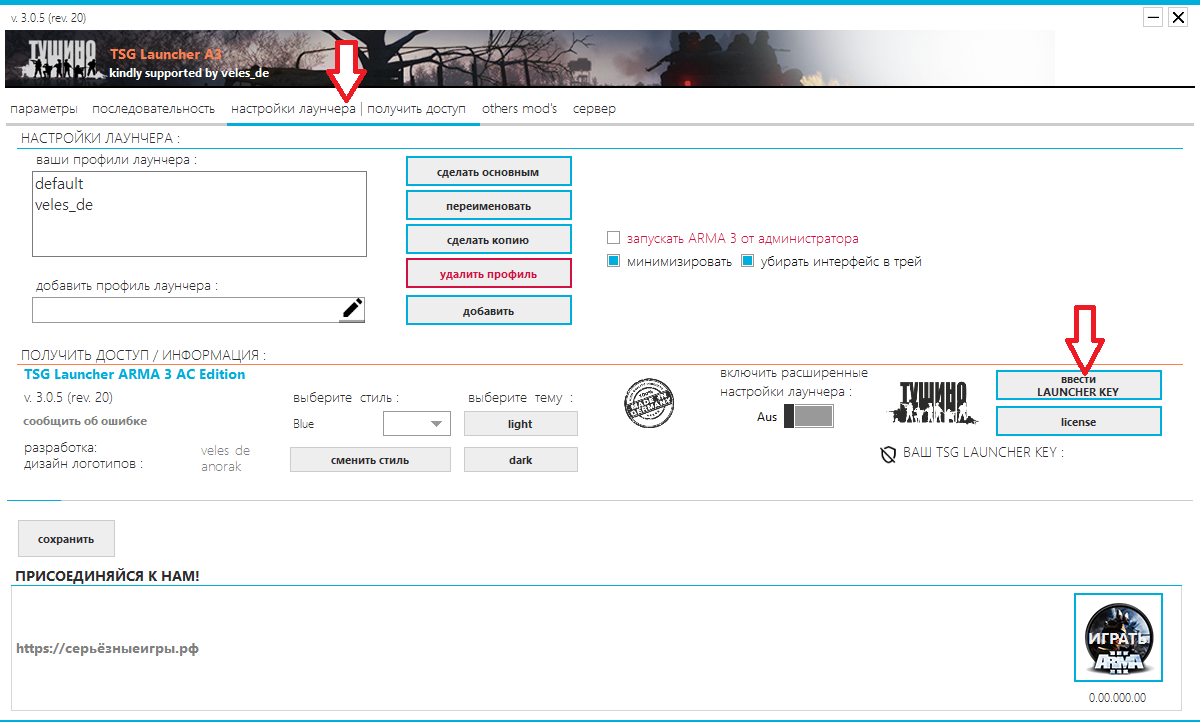
Task: Click the переименовать button
Action: click(488, 205)
